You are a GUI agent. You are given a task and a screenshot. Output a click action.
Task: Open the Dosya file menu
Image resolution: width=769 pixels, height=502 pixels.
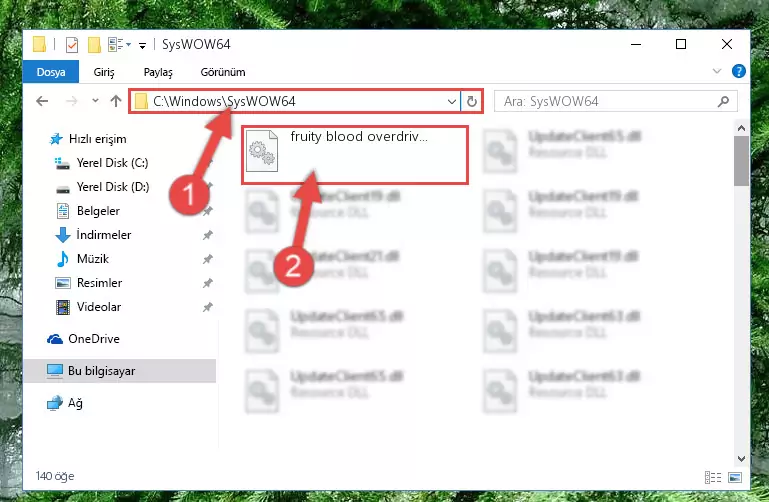point(51,72)
